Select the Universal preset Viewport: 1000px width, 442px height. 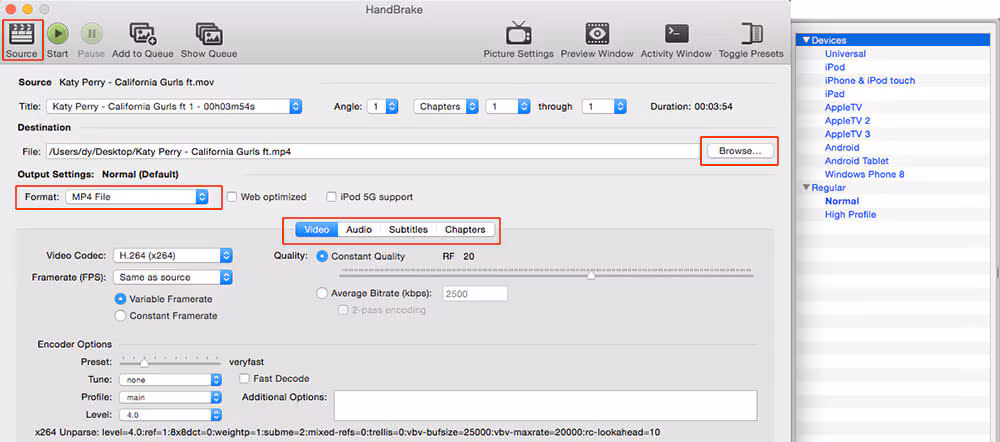pyautogui.click(x=845, y=54)
